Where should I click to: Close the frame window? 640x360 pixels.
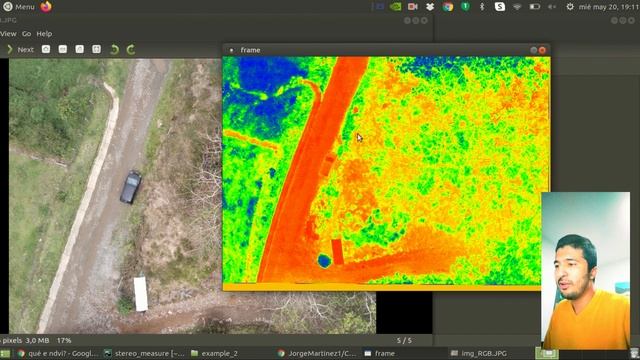pyautogui.click(x=542, y=50)
